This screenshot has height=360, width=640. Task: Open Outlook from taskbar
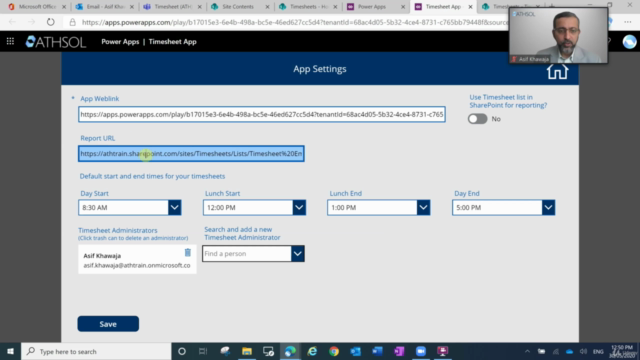point(356,351)
